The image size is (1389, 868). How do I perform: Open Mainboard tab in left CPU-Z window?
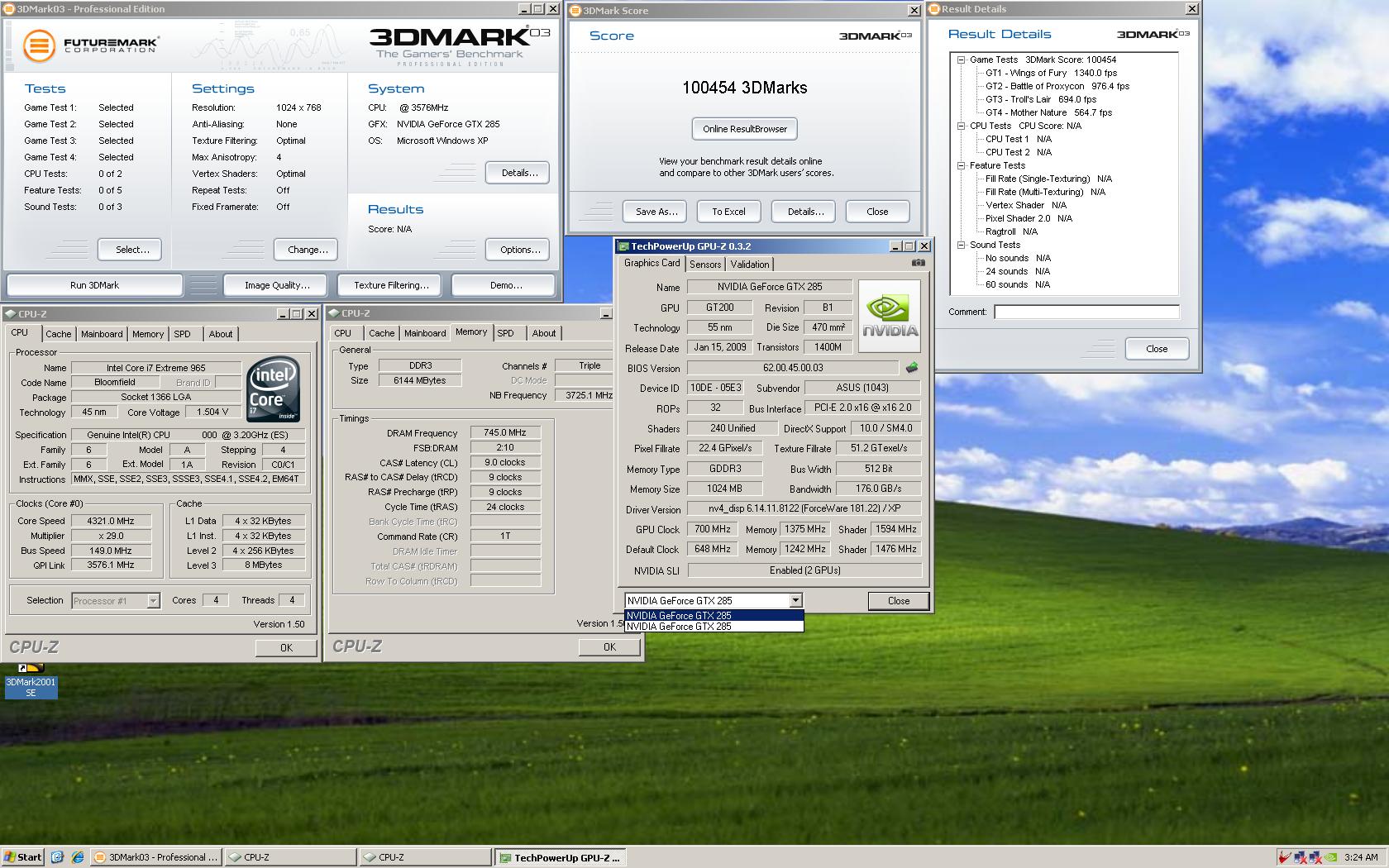[102, 334]
